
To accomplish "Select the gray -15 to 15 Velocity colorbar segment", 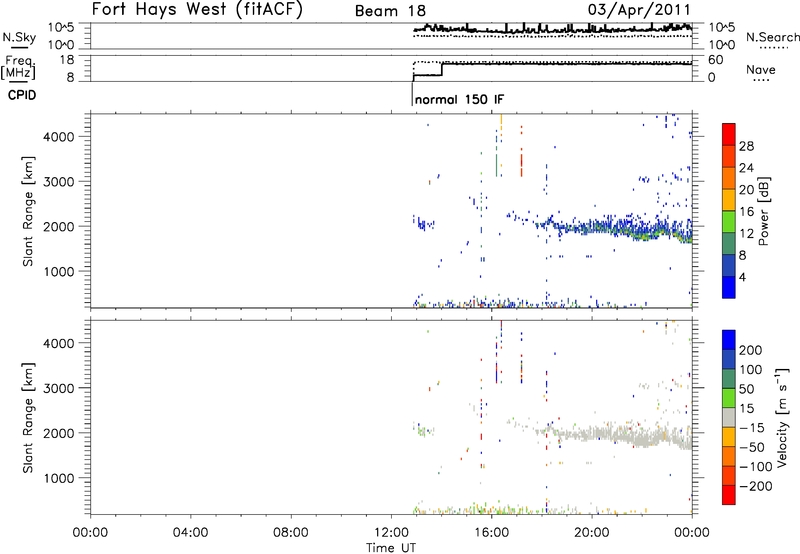I will 729,417.
